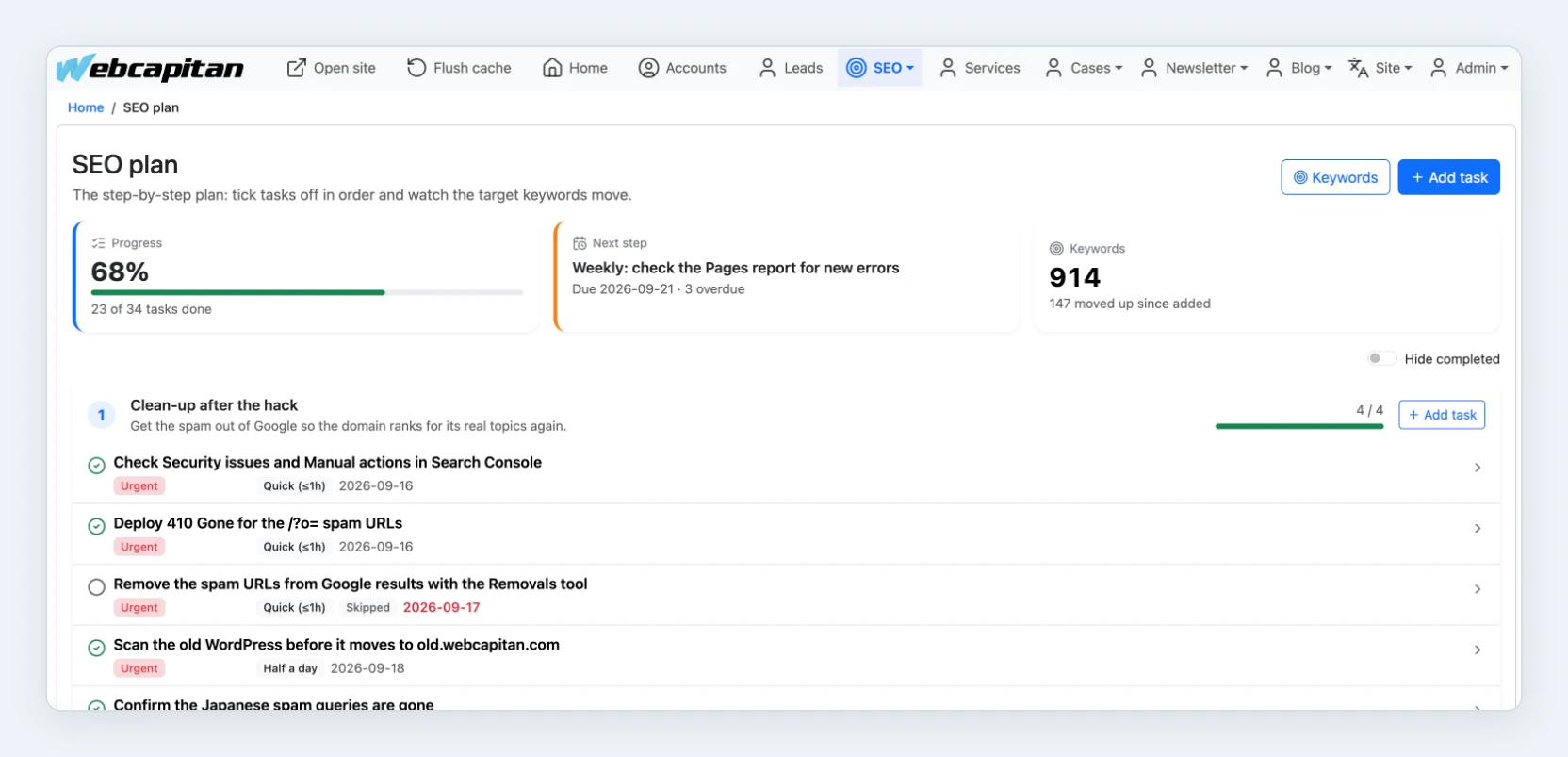Click the Home house icon in navbar

point(552,68)
